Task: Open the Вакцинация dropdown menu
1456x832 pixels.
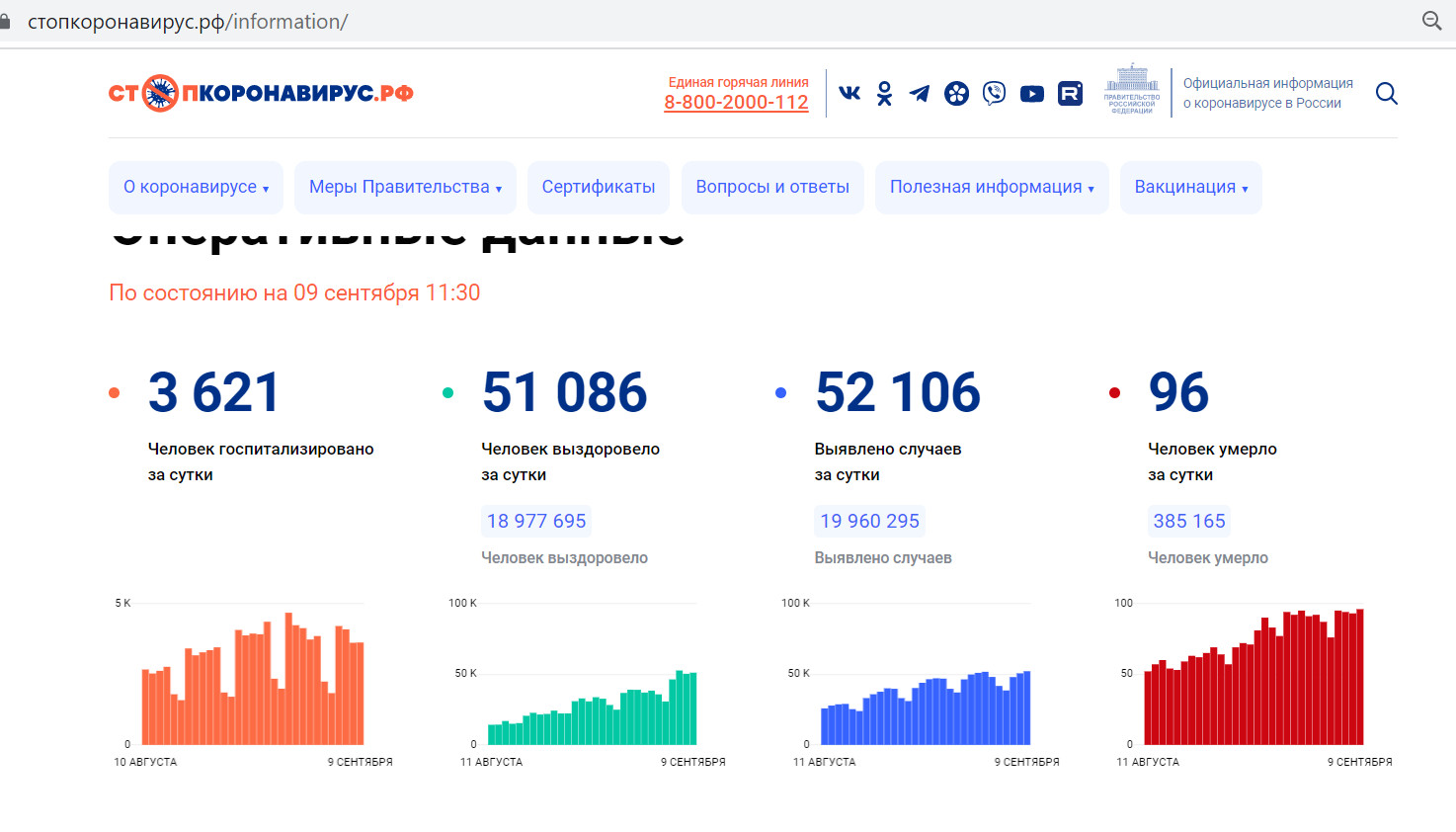Action: point(1190,187)
